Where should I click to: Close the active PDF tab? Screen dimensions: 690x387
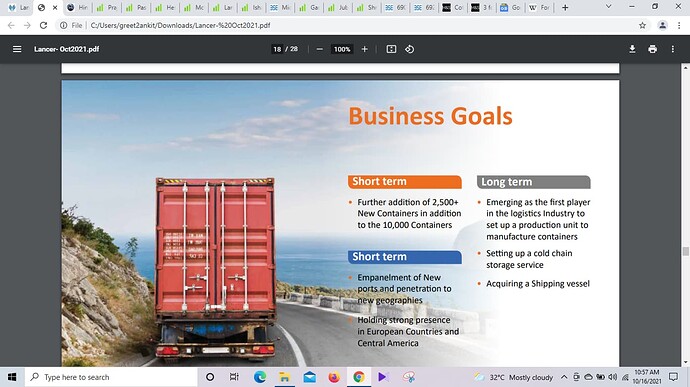[55, 7]
